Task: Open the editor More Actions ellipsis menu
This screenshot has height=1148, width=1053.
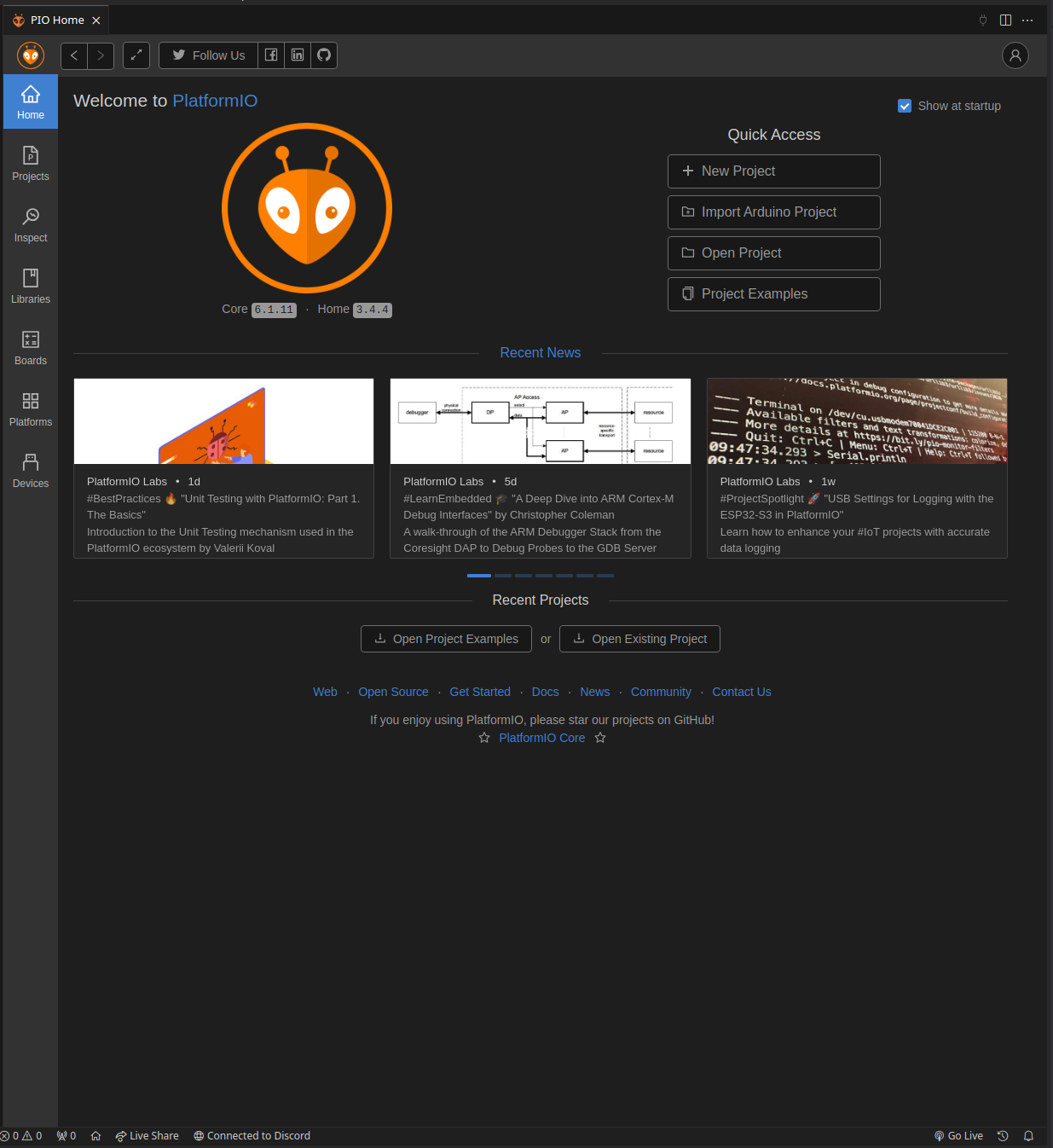Action: (1027, 20)
